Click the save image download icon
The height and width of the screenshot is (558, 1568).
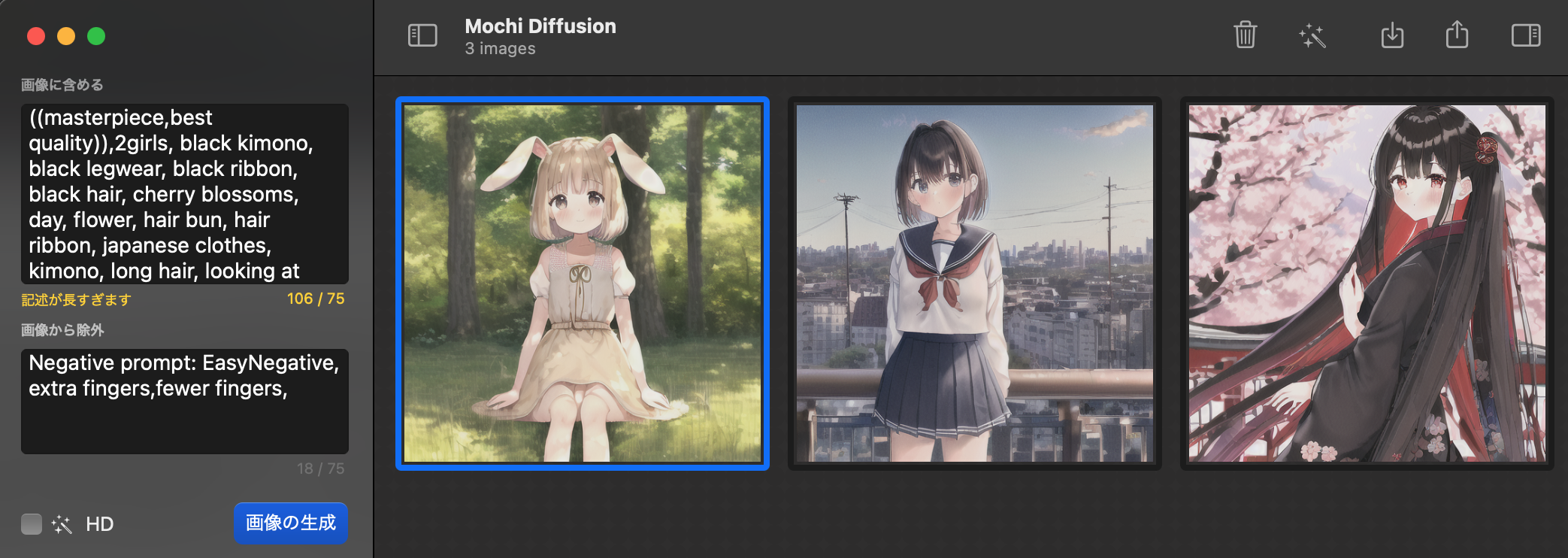pos(1392,35)
